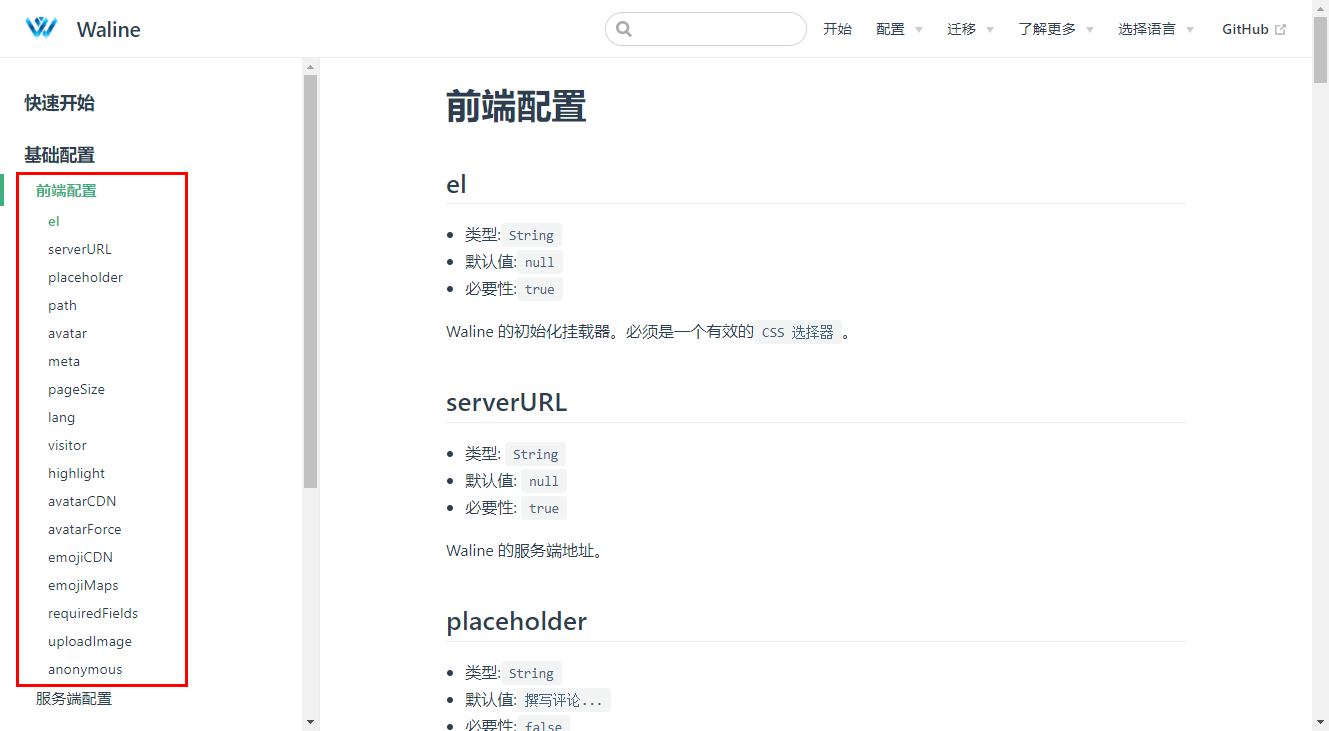
Task: Jump to path sidebar entry
Action: tap(62, 305)
